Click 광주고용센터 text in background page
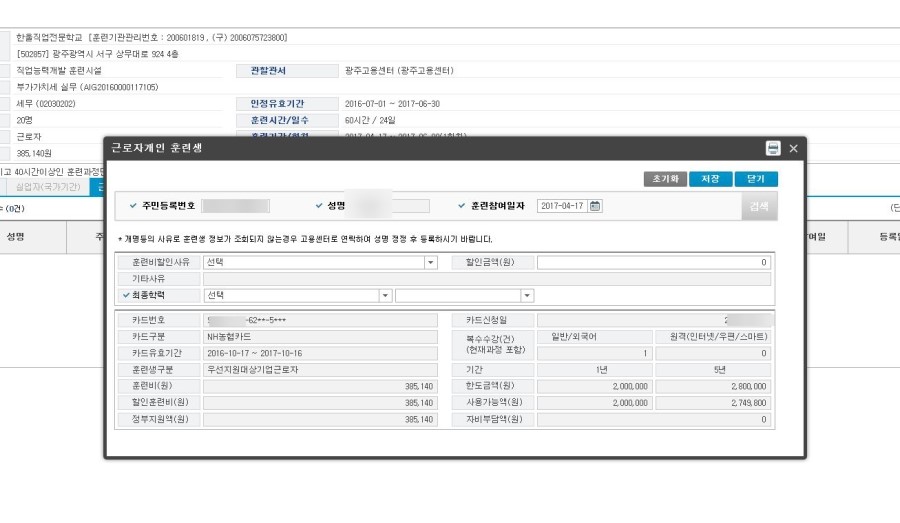The height and width of the screenshot is (523, 900). click(x=399, y=71)
